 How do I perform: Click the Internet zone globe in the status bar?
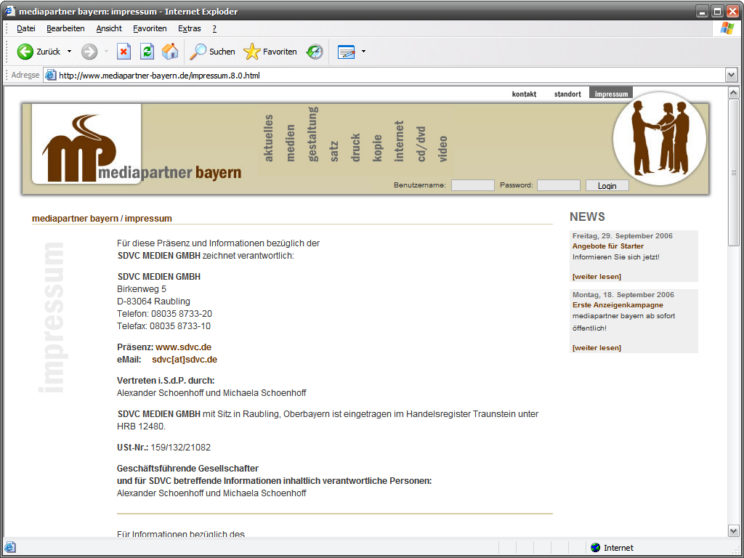[x=595, y=548]
